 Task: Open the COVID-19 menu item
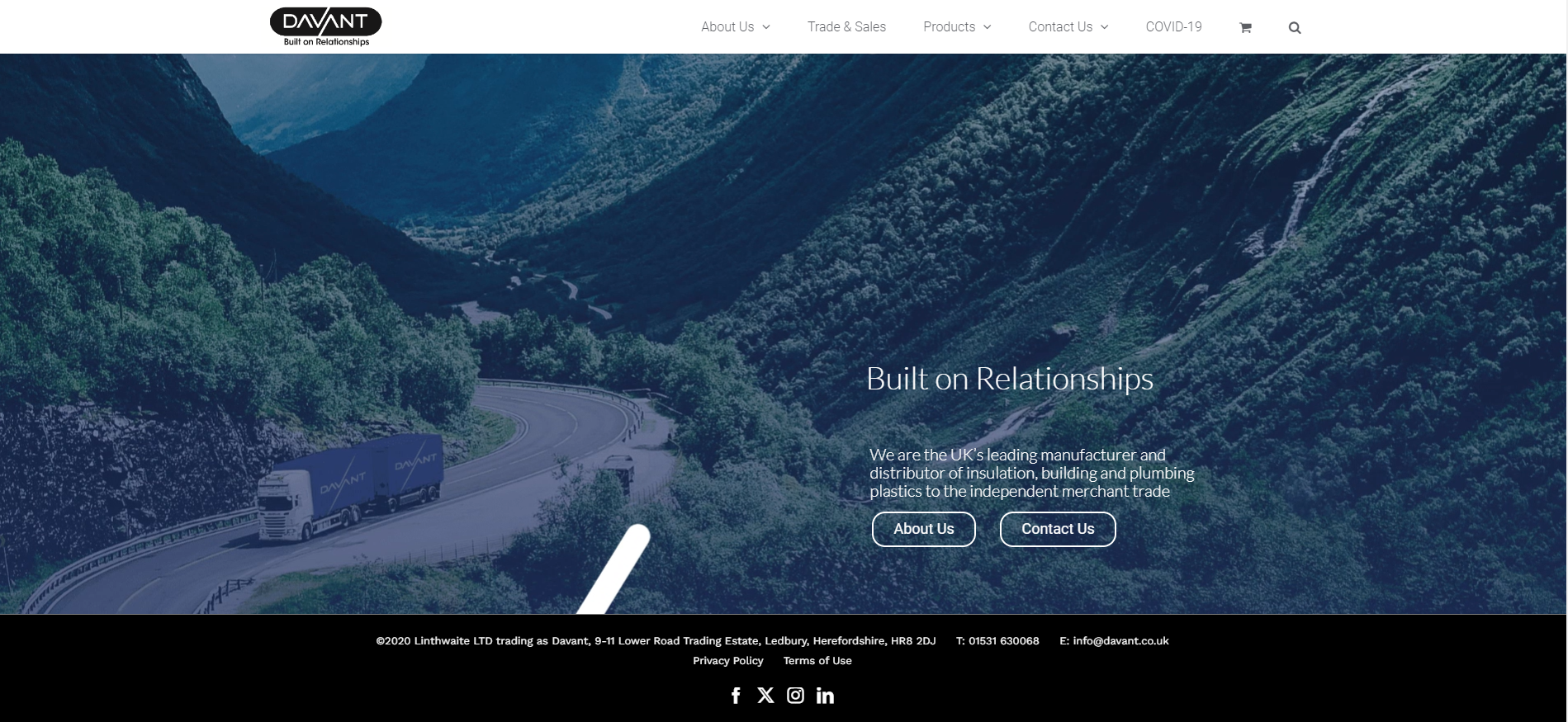1173,26
